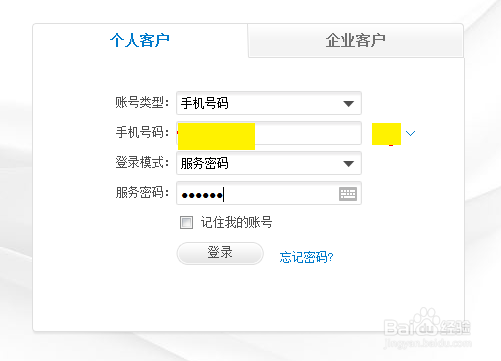Click the black arrow in 账号类型 box
The image size is (501, 361).
pyautogui.click(x=348, y=104)
